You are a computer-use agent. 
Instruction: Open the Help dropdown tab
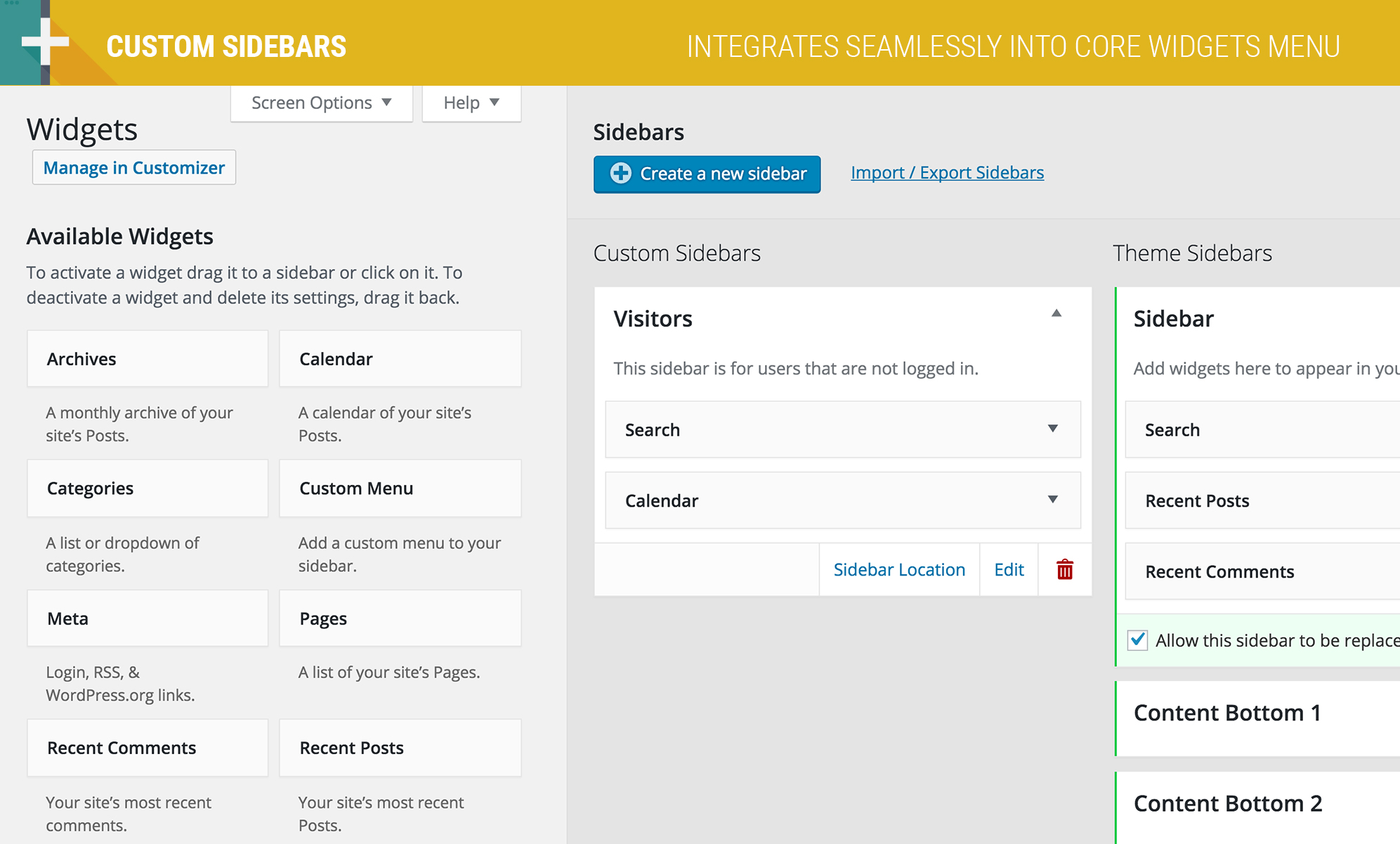[471, 103]
